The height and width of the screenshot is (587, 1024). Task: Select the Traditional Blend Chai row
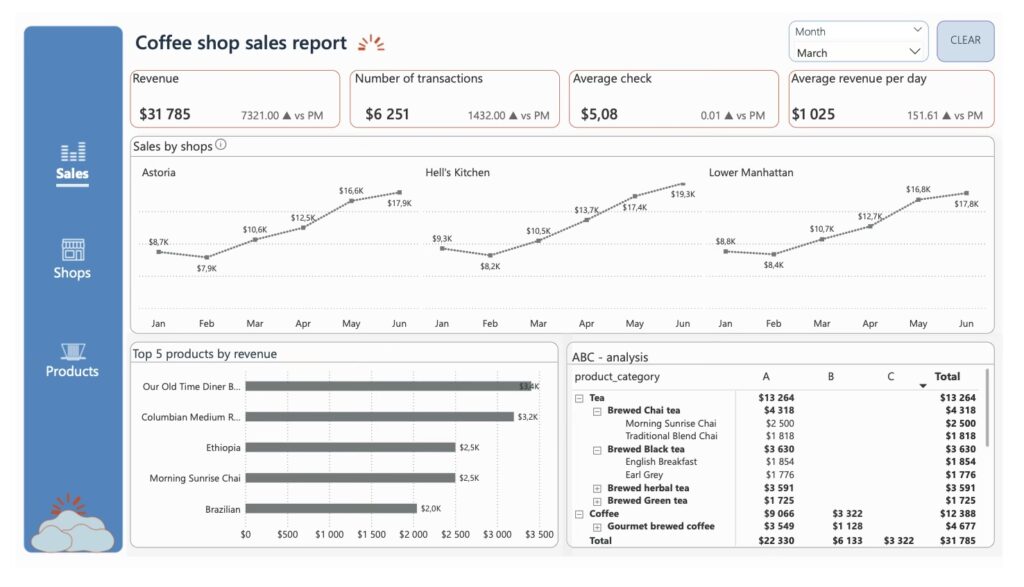point(776,436)
